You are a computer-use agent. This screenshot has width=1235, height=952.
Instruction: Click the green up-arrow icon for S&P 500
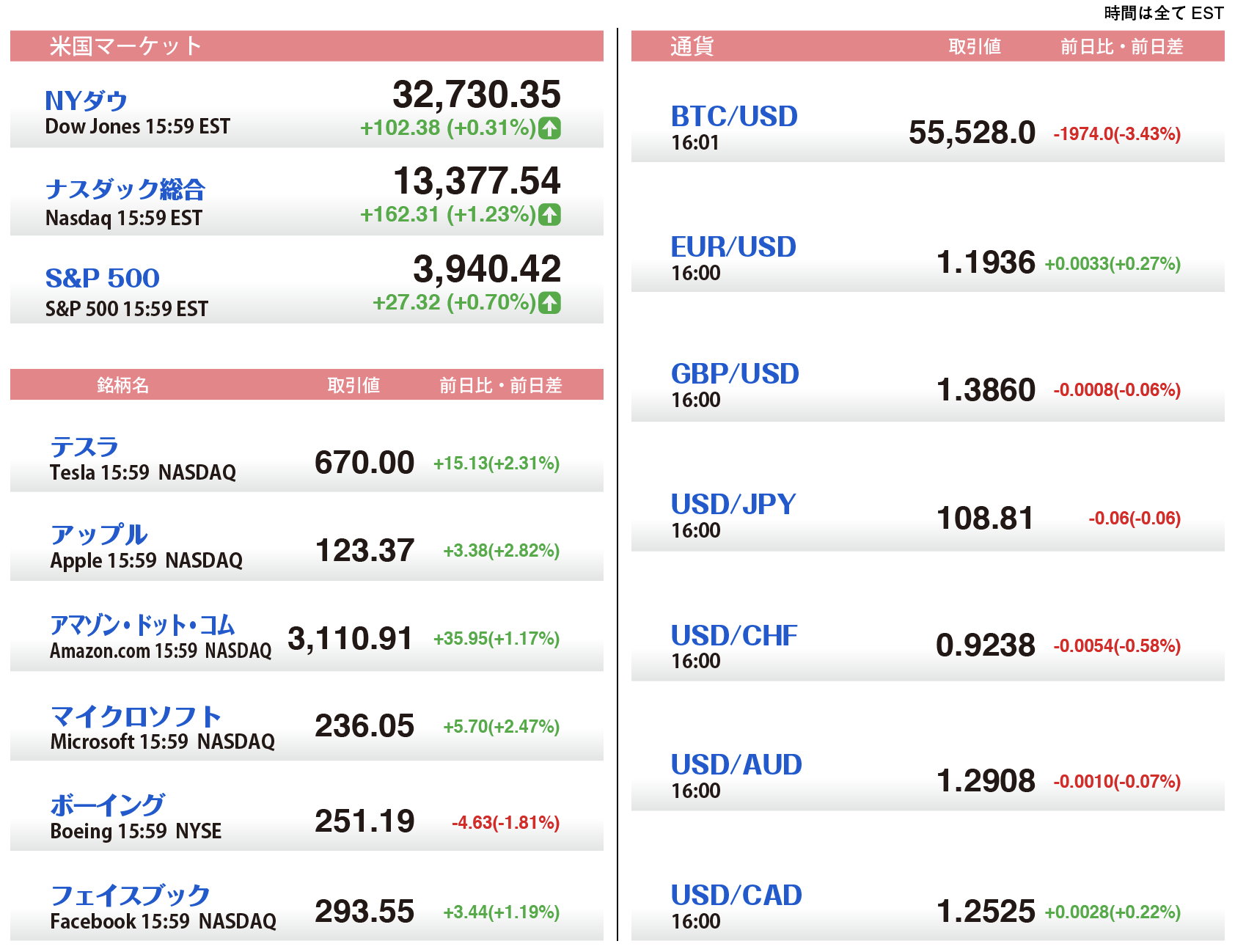[549, 302]
